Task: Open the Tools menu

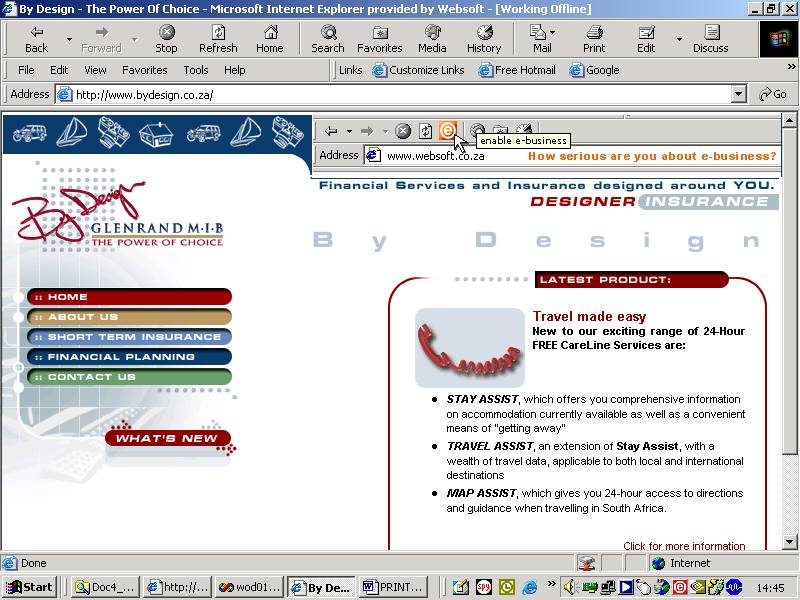Action: coord(196,70)
